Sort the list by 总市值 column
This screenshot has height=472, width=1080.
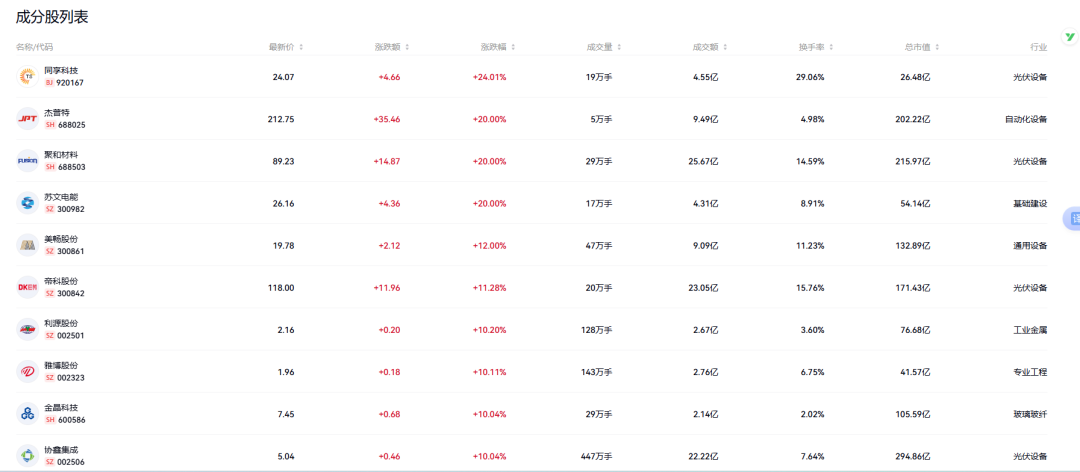(x=922, y=47)
